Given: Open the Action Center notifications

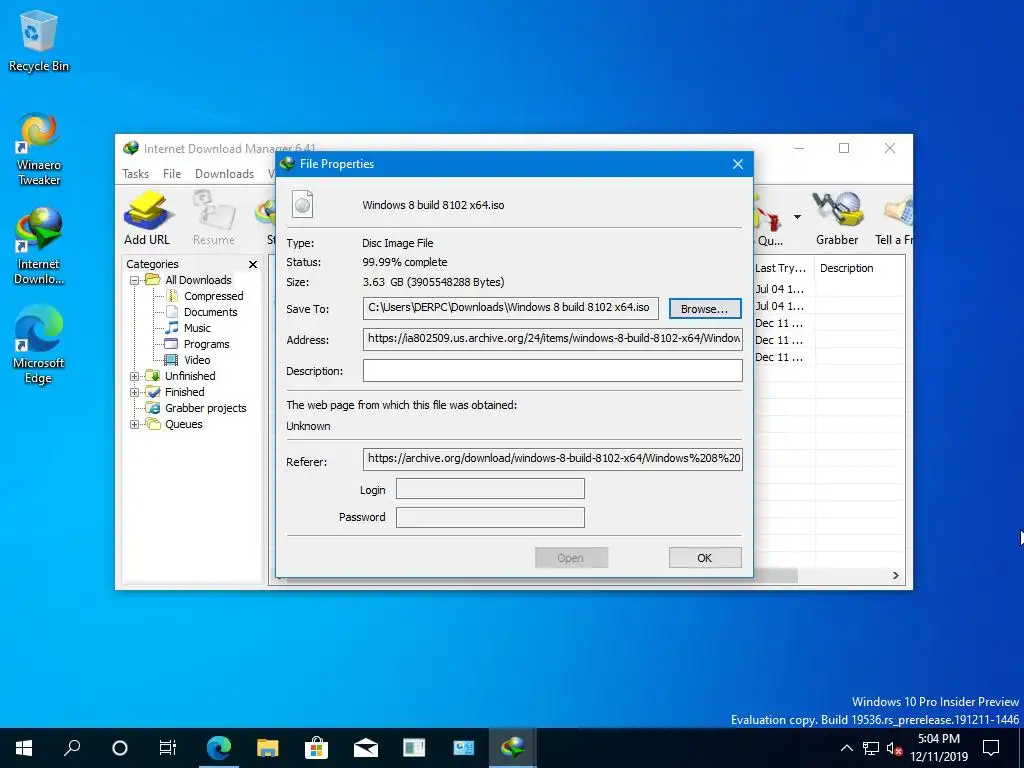Looking at the screenshot, I should point(991,748).
